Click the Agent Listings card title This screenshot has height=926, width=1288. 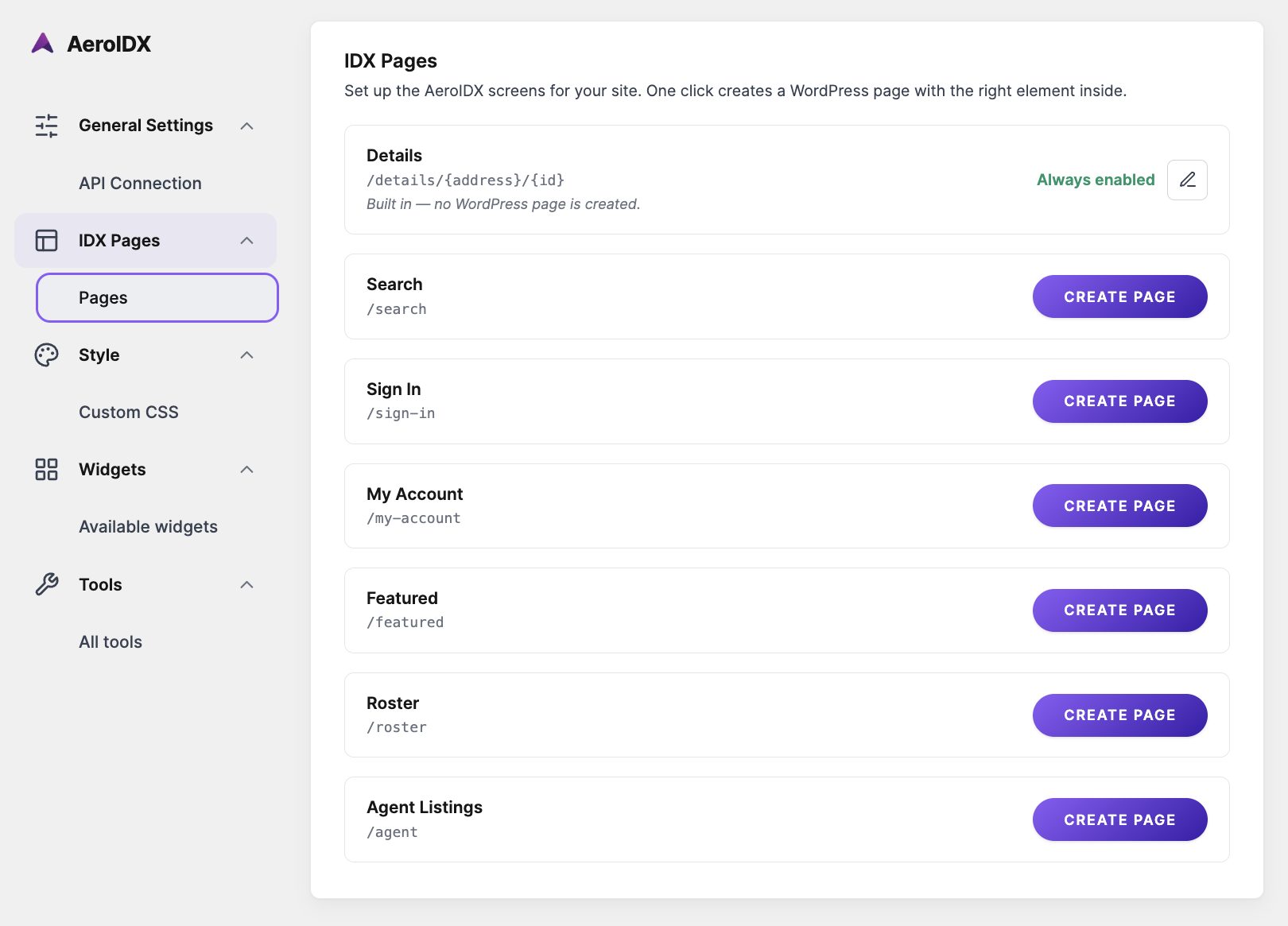(x=425, y=808)
